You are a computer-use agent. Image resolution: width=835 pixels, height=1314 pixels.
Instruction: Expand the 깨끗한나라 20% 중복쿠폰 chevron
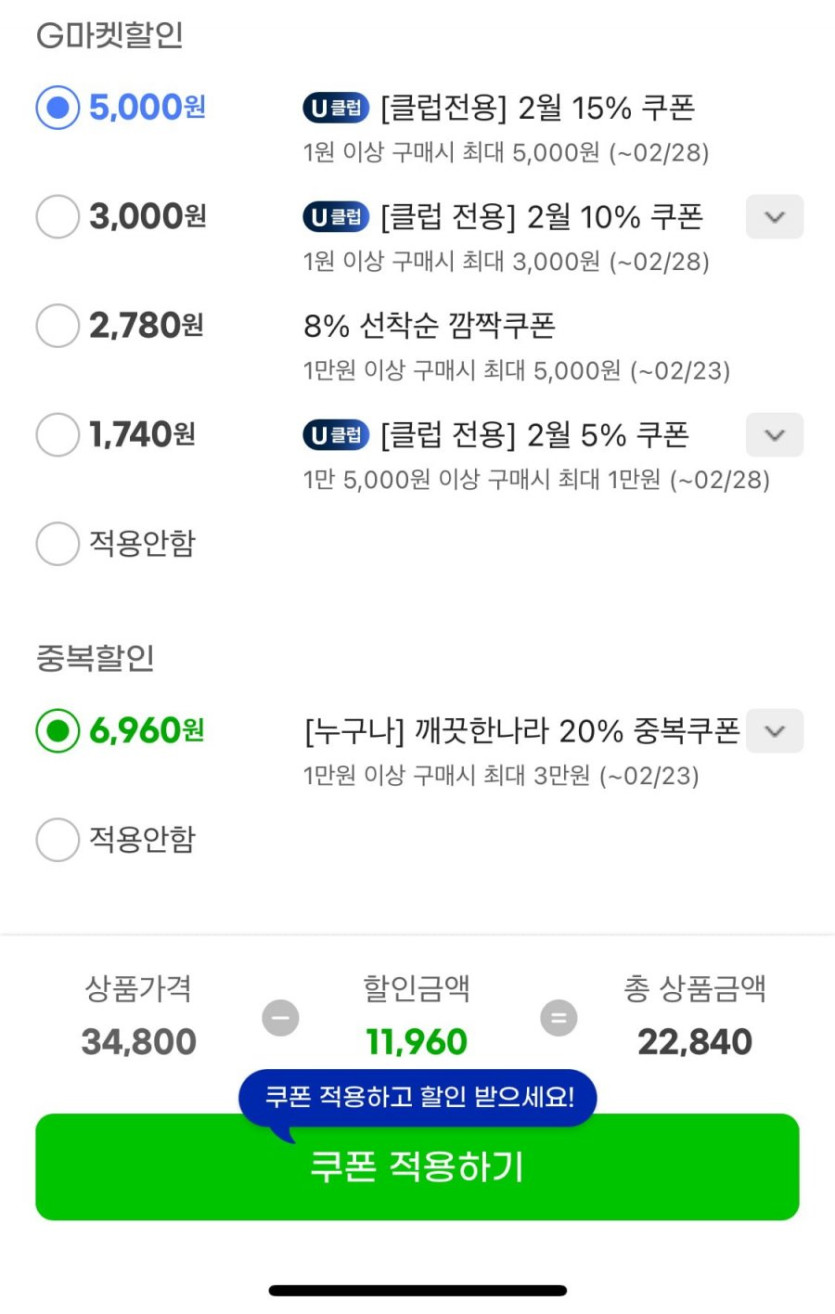tap(774, 731)
